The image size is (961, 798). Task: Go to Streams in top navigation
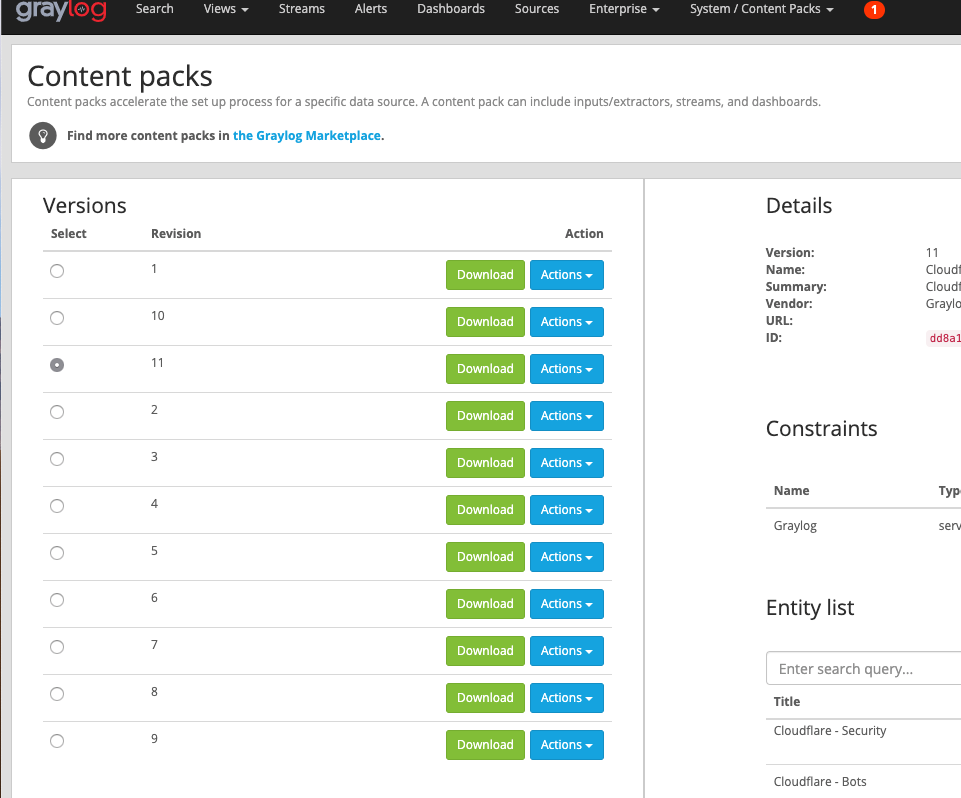point(302,9)
